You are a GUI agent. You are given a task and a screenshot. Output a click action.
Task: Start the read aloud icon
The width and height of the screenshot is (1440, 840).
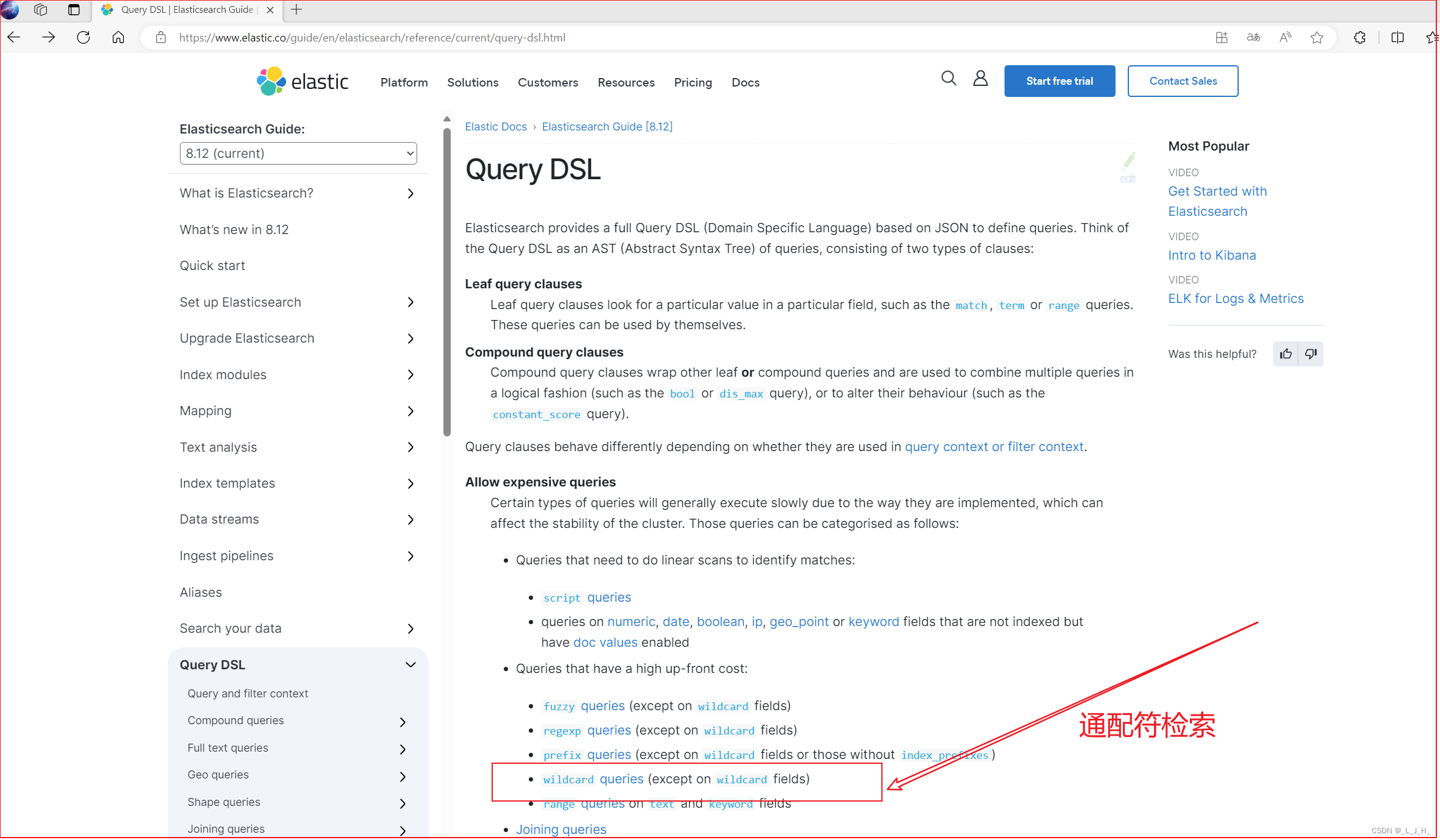[1285, 38]
